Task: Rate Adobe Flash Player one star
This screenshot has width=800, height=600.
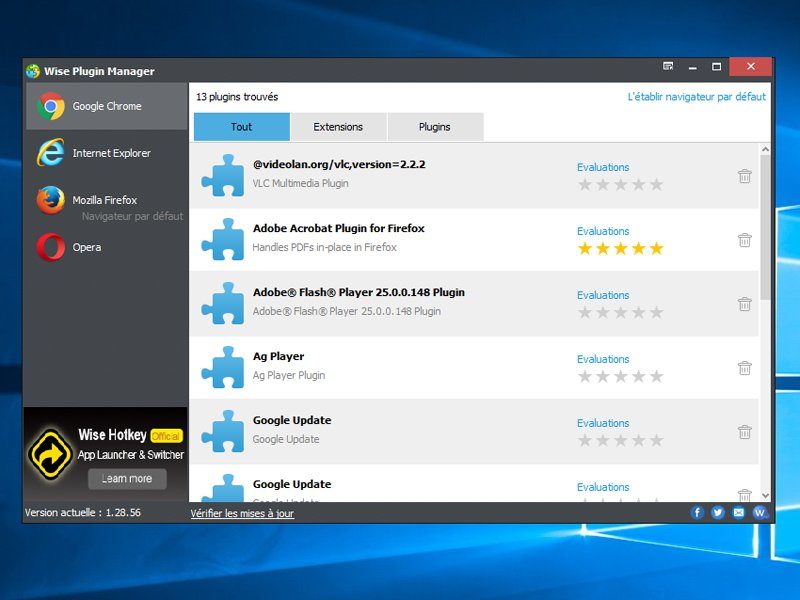Action: (585, 312)
